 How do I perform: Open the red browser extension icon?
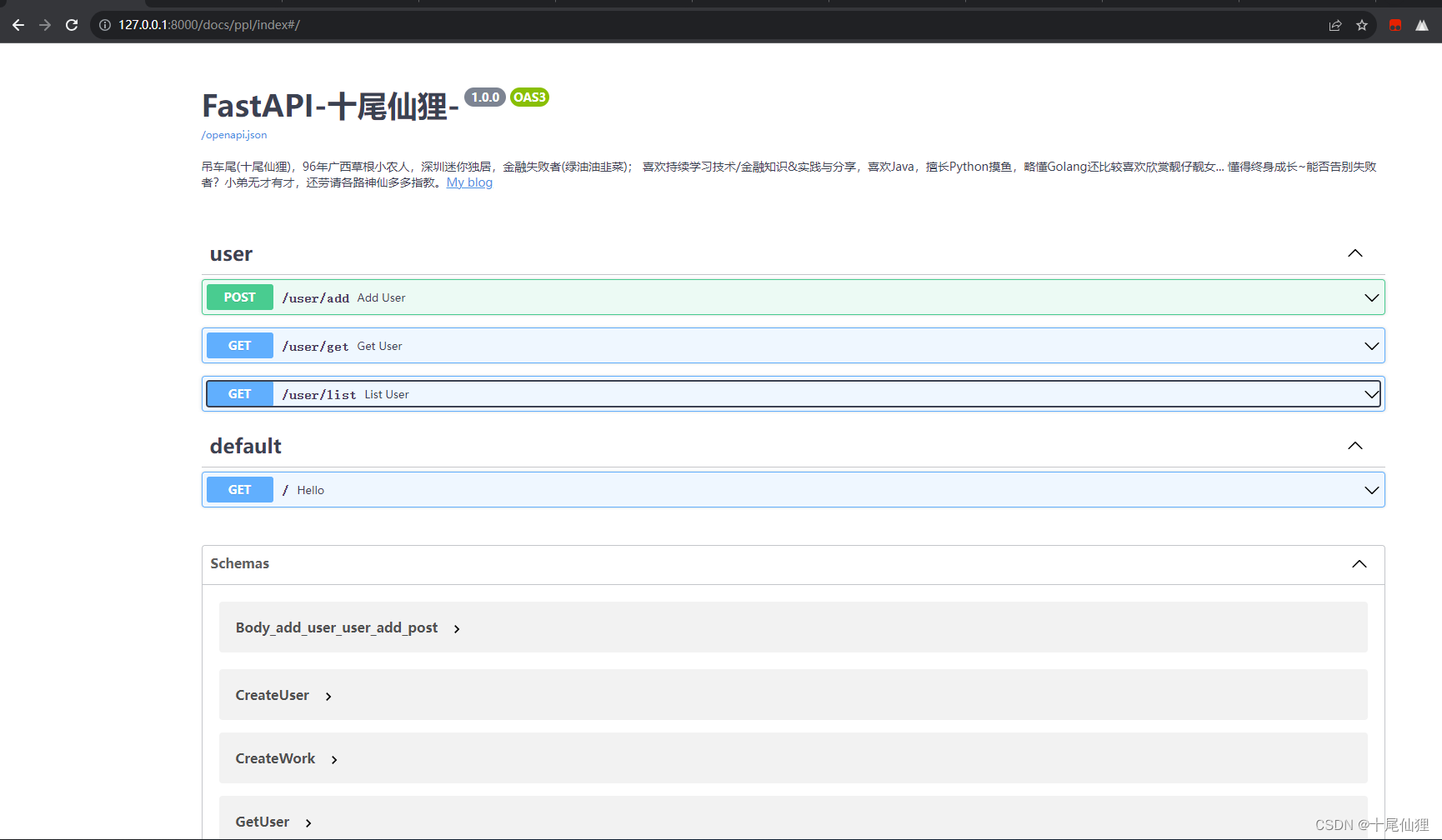(1395, 25)
